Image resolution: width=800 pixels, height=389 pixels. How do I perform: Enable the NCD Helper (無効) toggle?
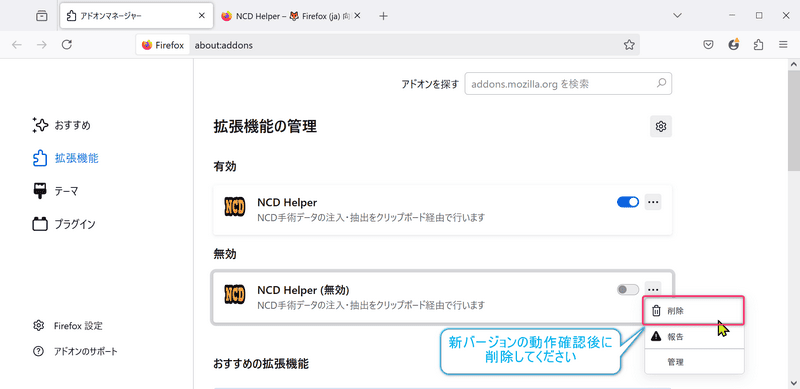(x=628, y=290)
